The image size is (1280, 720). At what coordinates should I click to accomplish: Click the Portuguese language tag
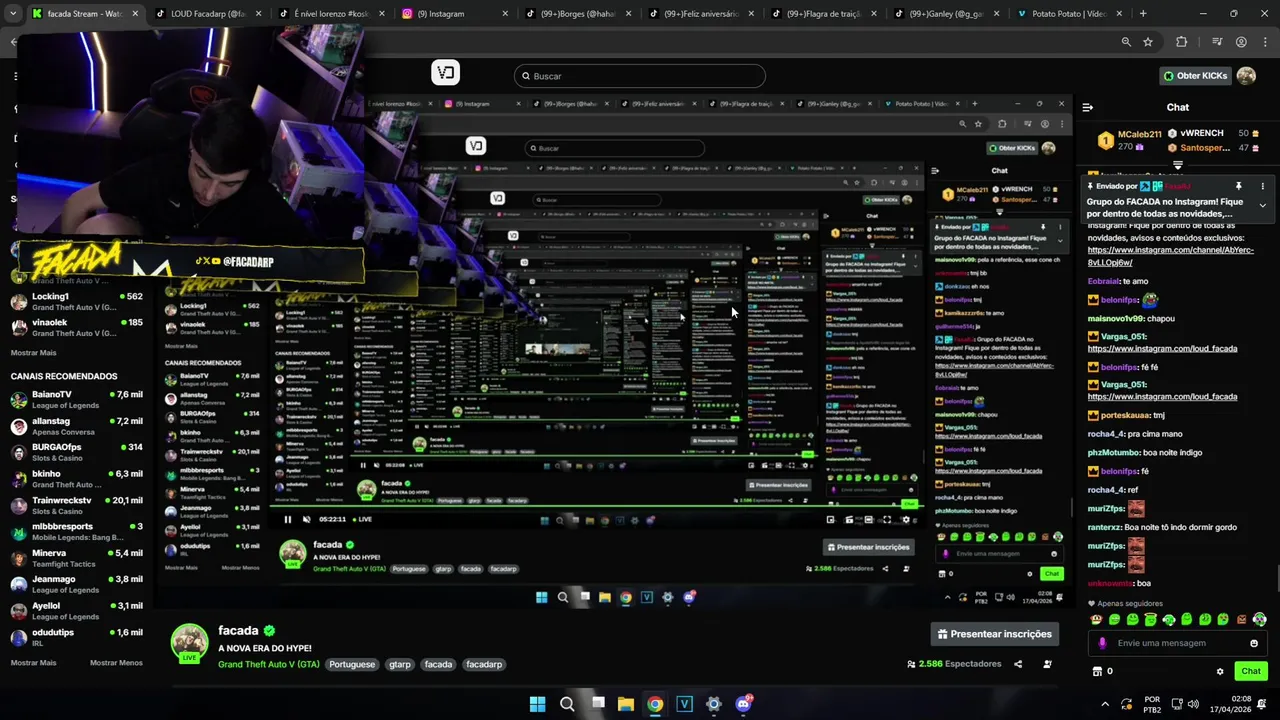point(352,664)
